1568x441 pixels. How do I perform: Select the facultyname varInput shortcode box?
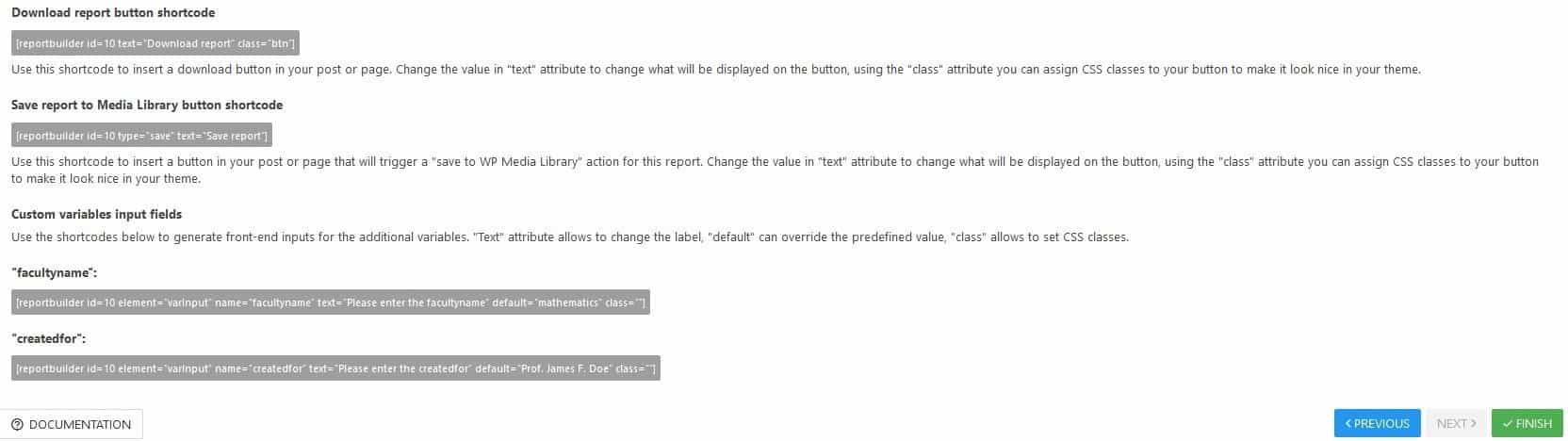331,302
